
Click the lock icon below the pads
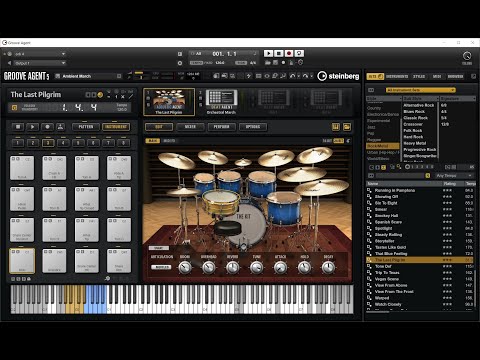tap(29, 279)
